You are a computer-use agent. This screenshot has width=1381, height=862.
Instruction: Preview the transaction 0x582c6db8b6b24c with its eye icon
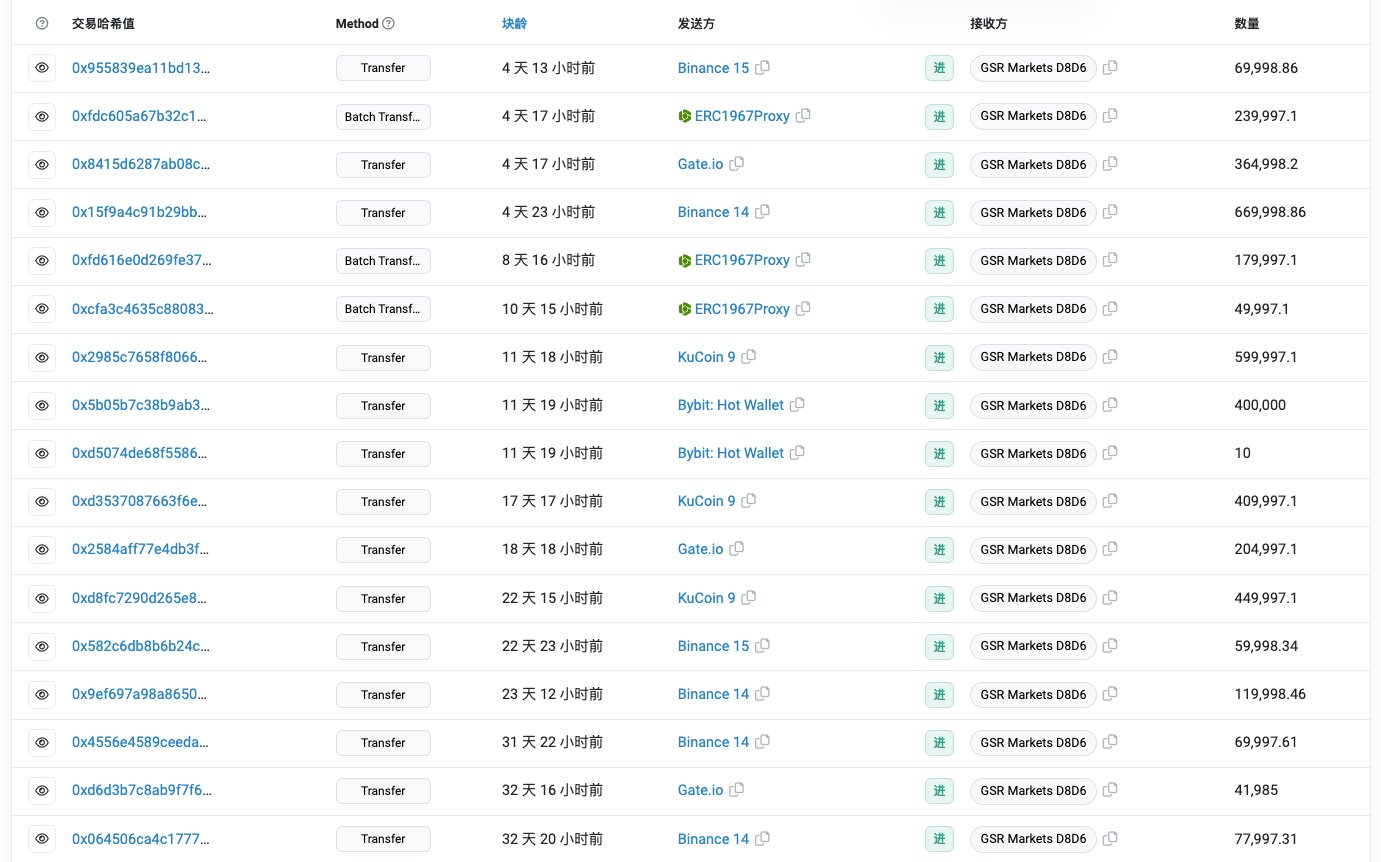(42, 646)
